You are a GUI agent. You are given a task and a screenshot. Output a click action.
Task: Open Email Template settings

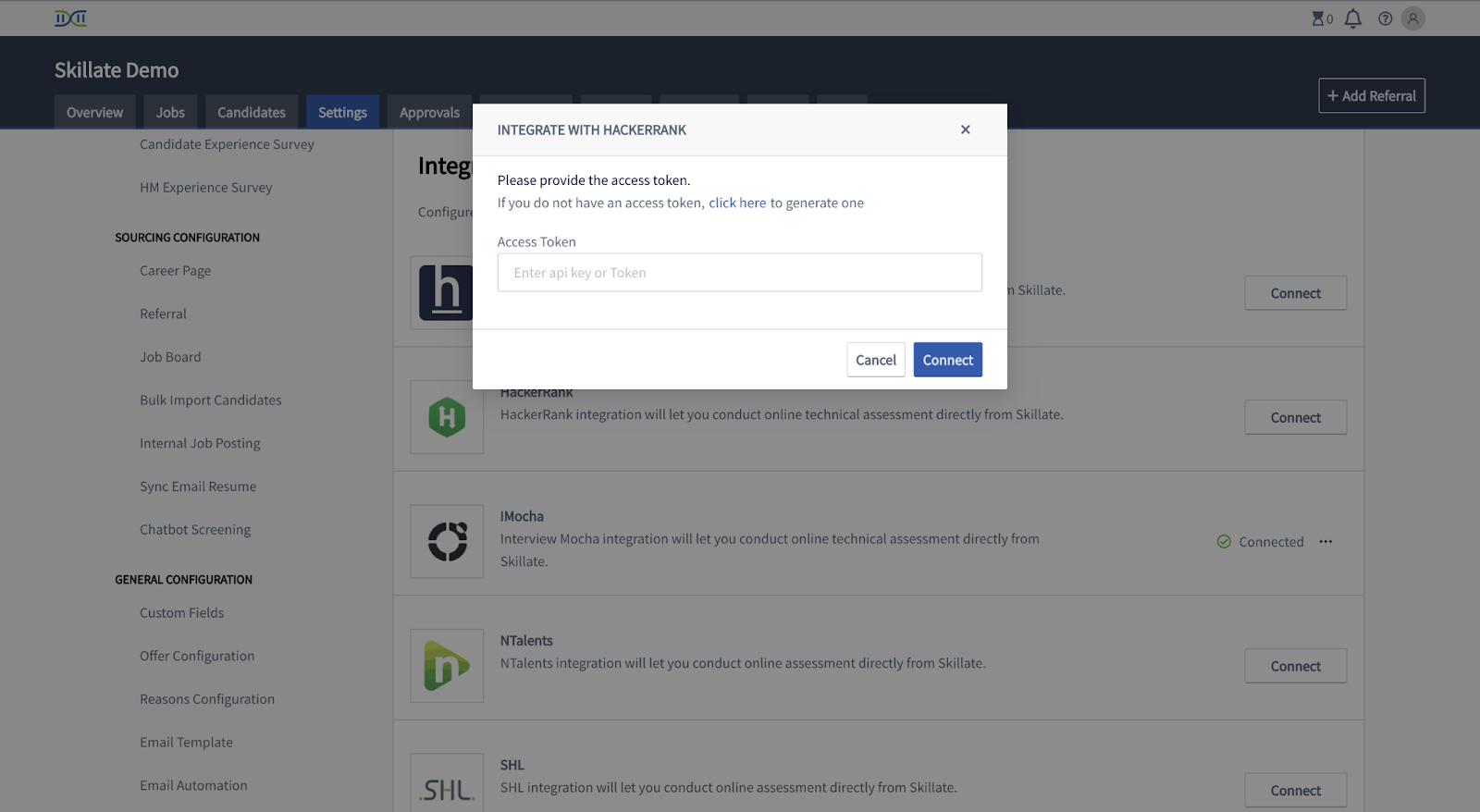186,743
